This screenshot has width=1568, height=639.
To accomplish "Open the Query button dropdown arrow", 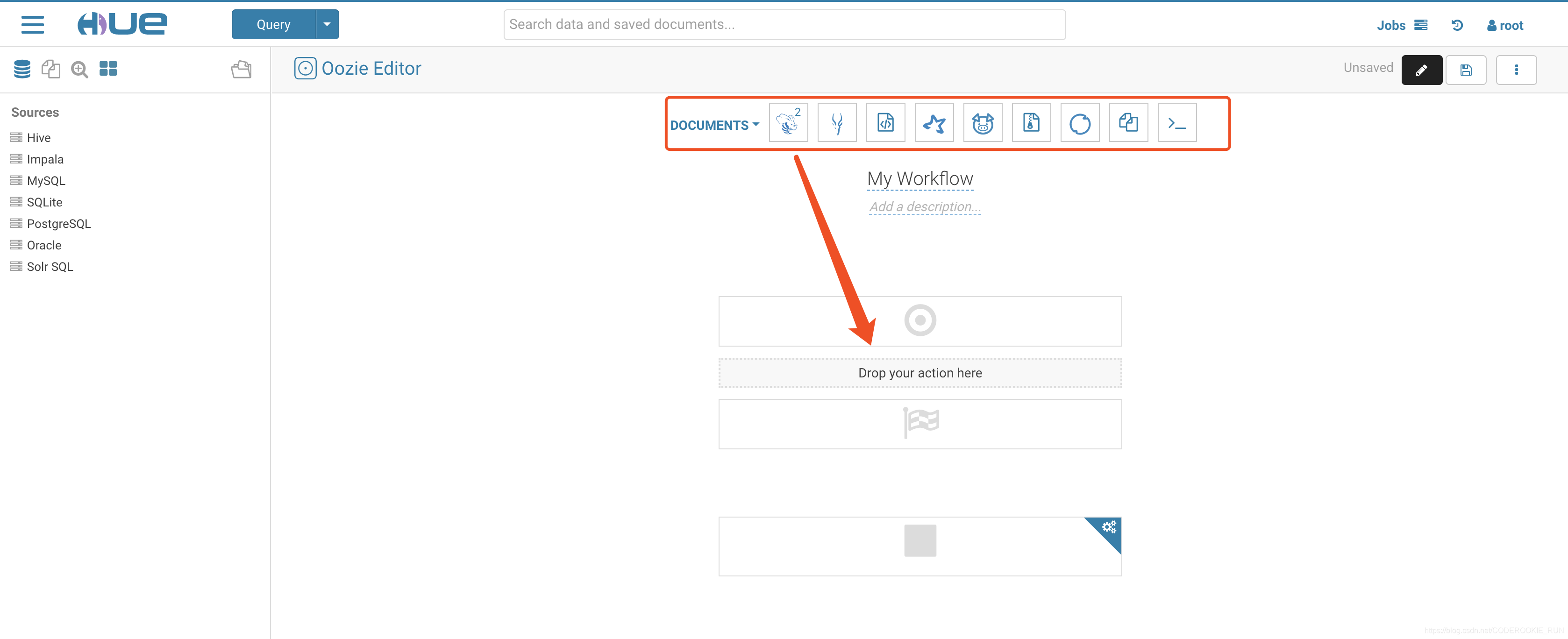I will pyautogui.click(x=327, y=24).
